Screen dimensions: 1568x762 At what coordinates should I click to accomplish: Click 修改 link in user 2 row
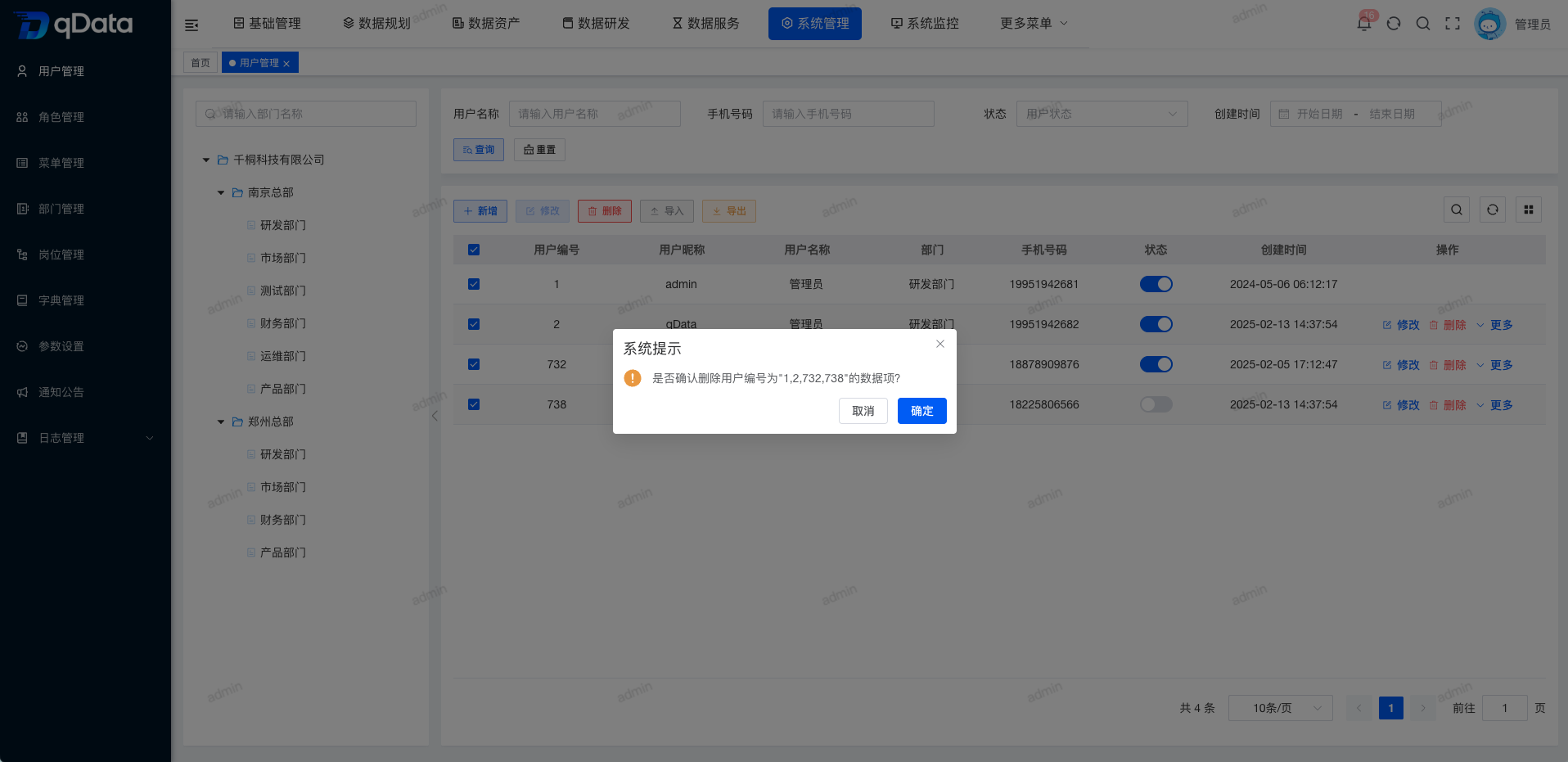(1401, 325)
